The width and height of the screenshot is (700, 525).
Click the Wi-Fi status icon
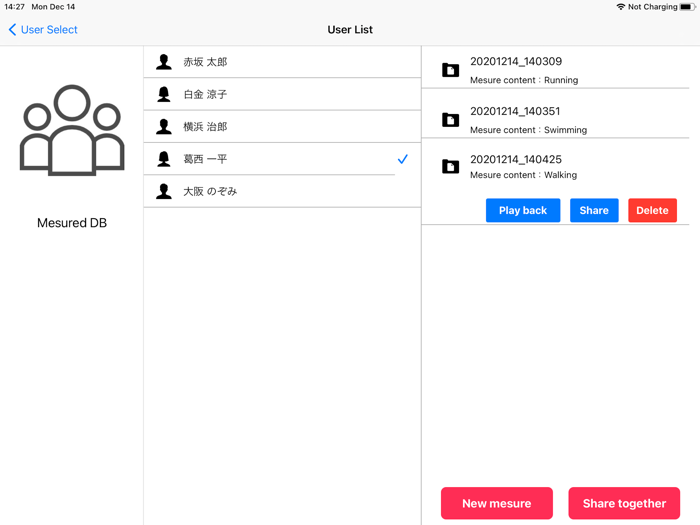pos(621,7)
